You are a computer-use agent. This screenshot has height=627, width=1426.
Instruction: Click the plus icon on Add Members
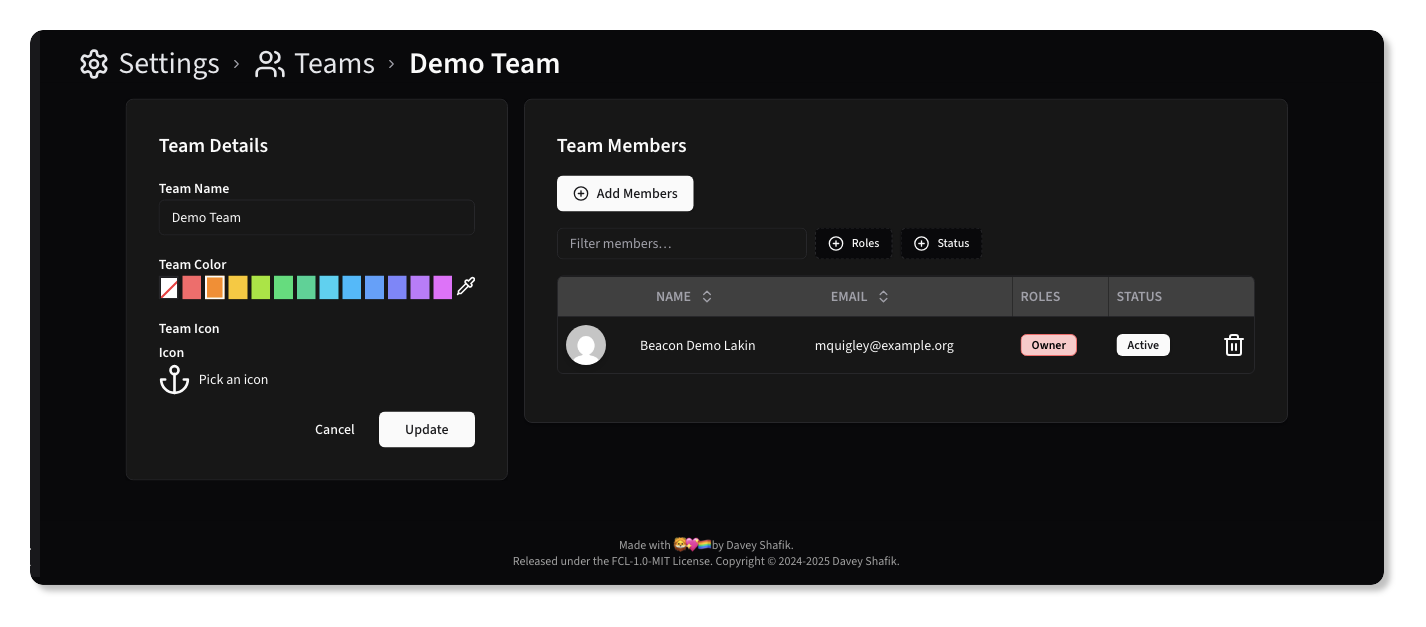click(x=580, y=193)
